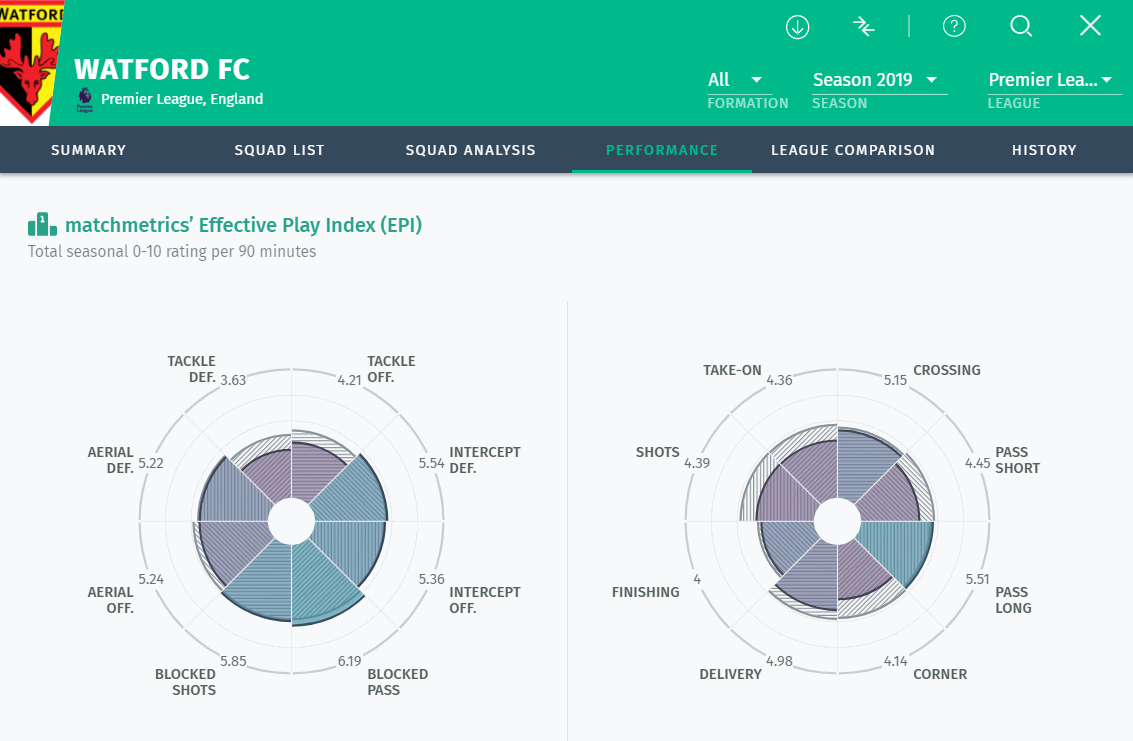Click the Aerial Def. value 5.22

coord(150,463)
